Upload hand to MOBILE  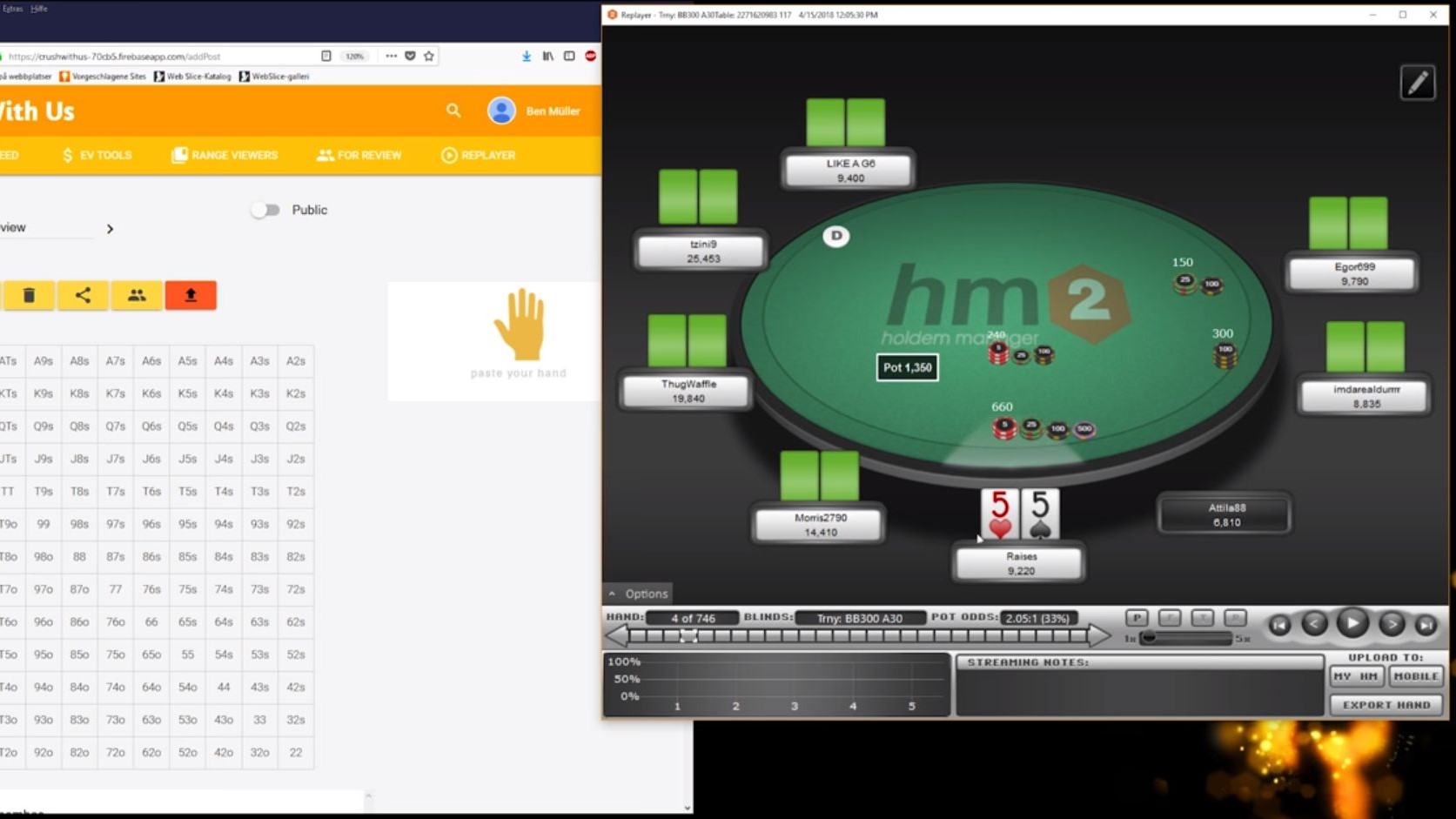click(1415, 676)
